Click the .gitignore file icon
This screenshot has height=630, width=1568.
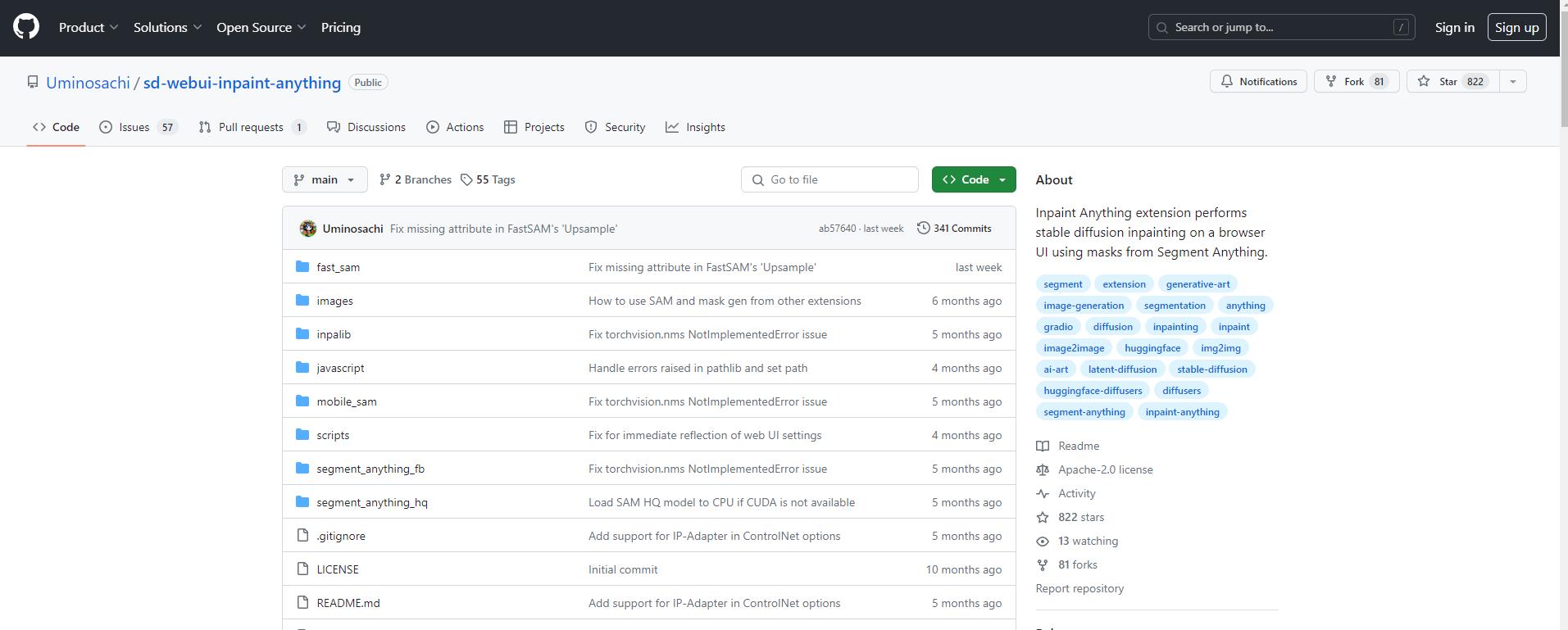click(302, 536)
